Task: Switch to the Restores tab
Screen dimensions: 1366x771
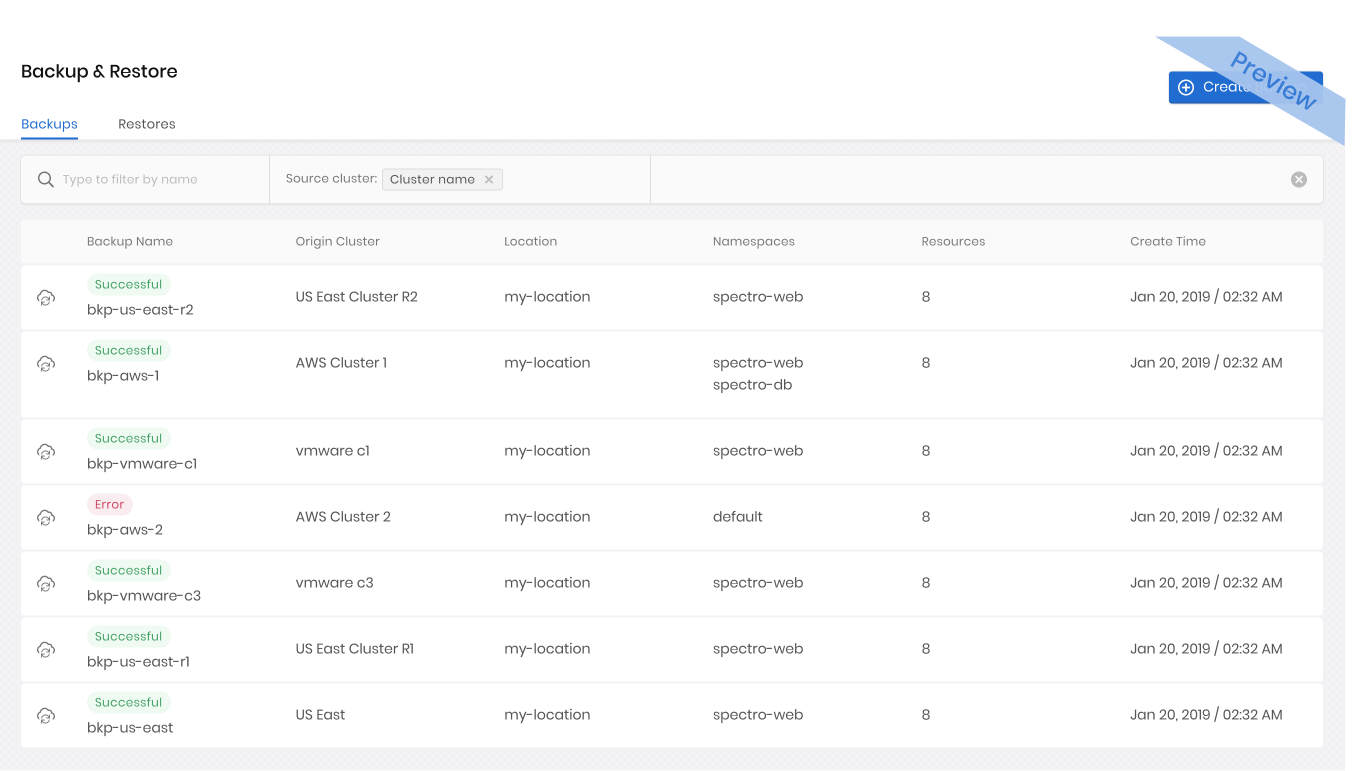Action: point(146,123)
